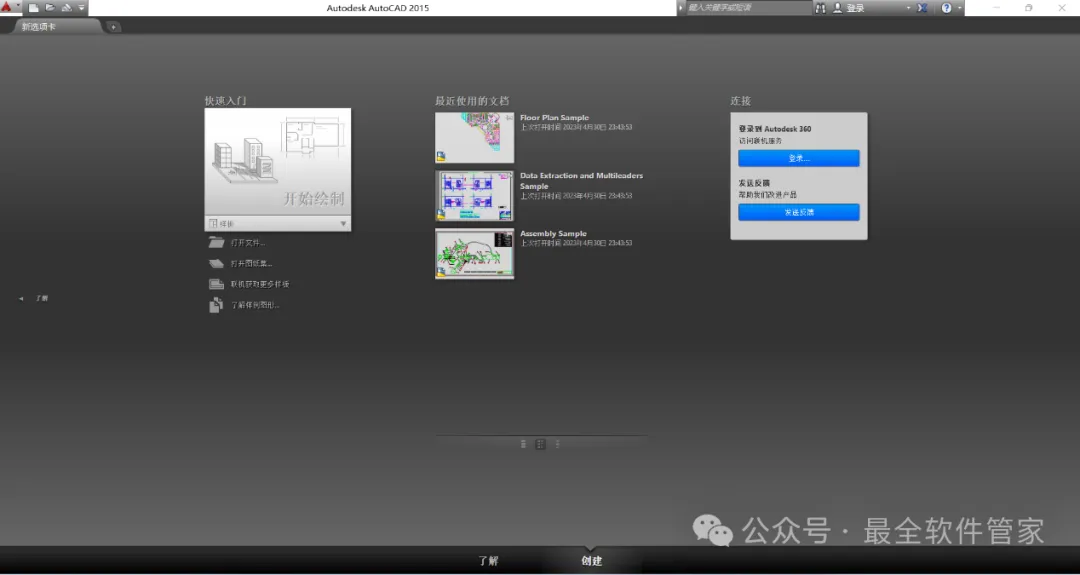Open the AutoCAD application menu logo
This screenshot has height=575, width=1080.
coord(7,7)
